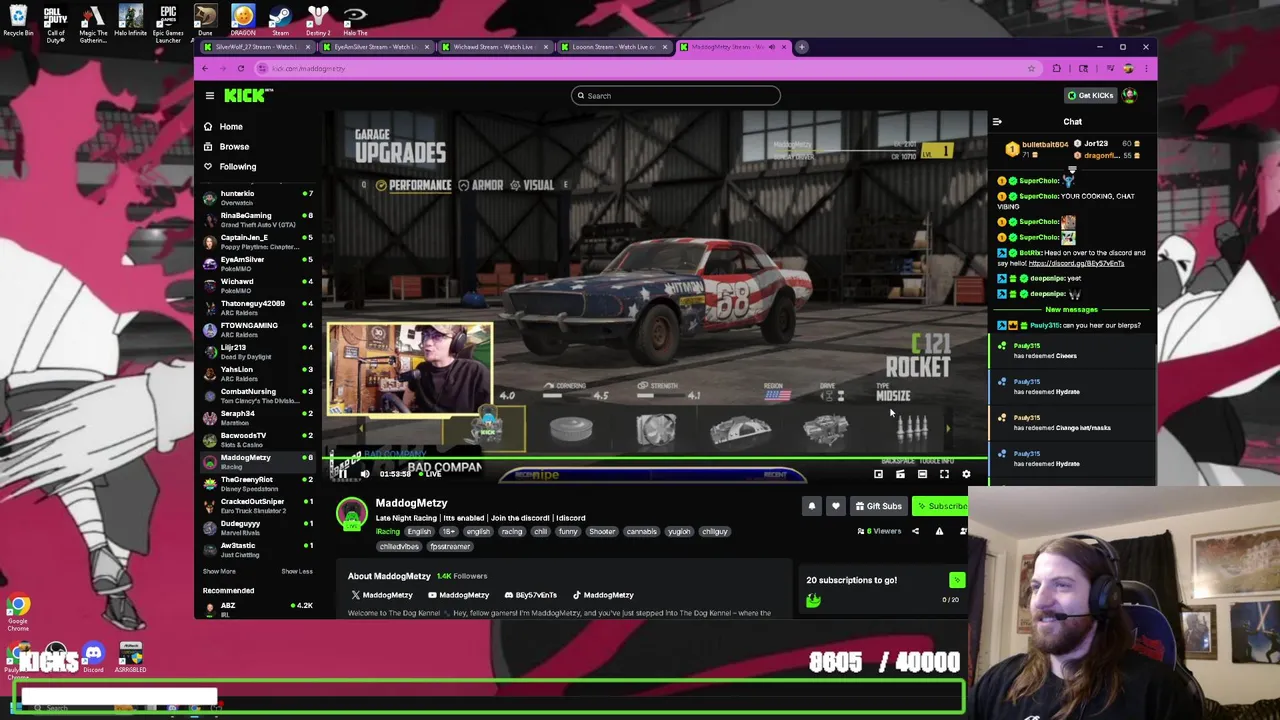Open MaddogMetzy TikTok link
This screenshot has width=1280, height=720.
603,595
